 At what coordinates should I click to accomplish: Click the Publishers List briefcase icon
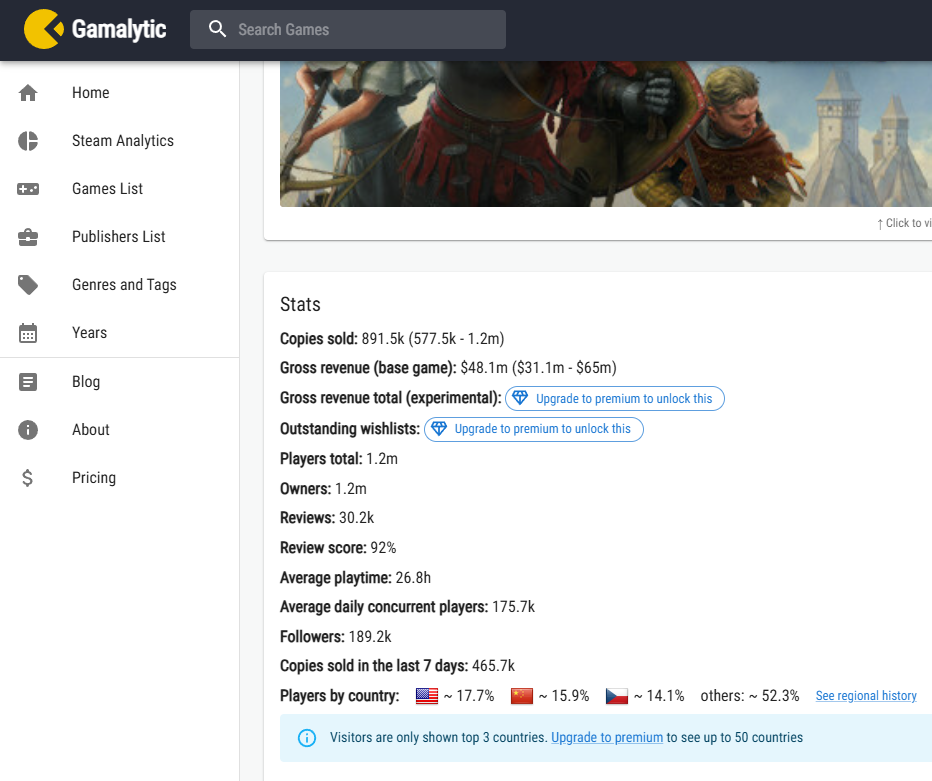tap(28, 237)
